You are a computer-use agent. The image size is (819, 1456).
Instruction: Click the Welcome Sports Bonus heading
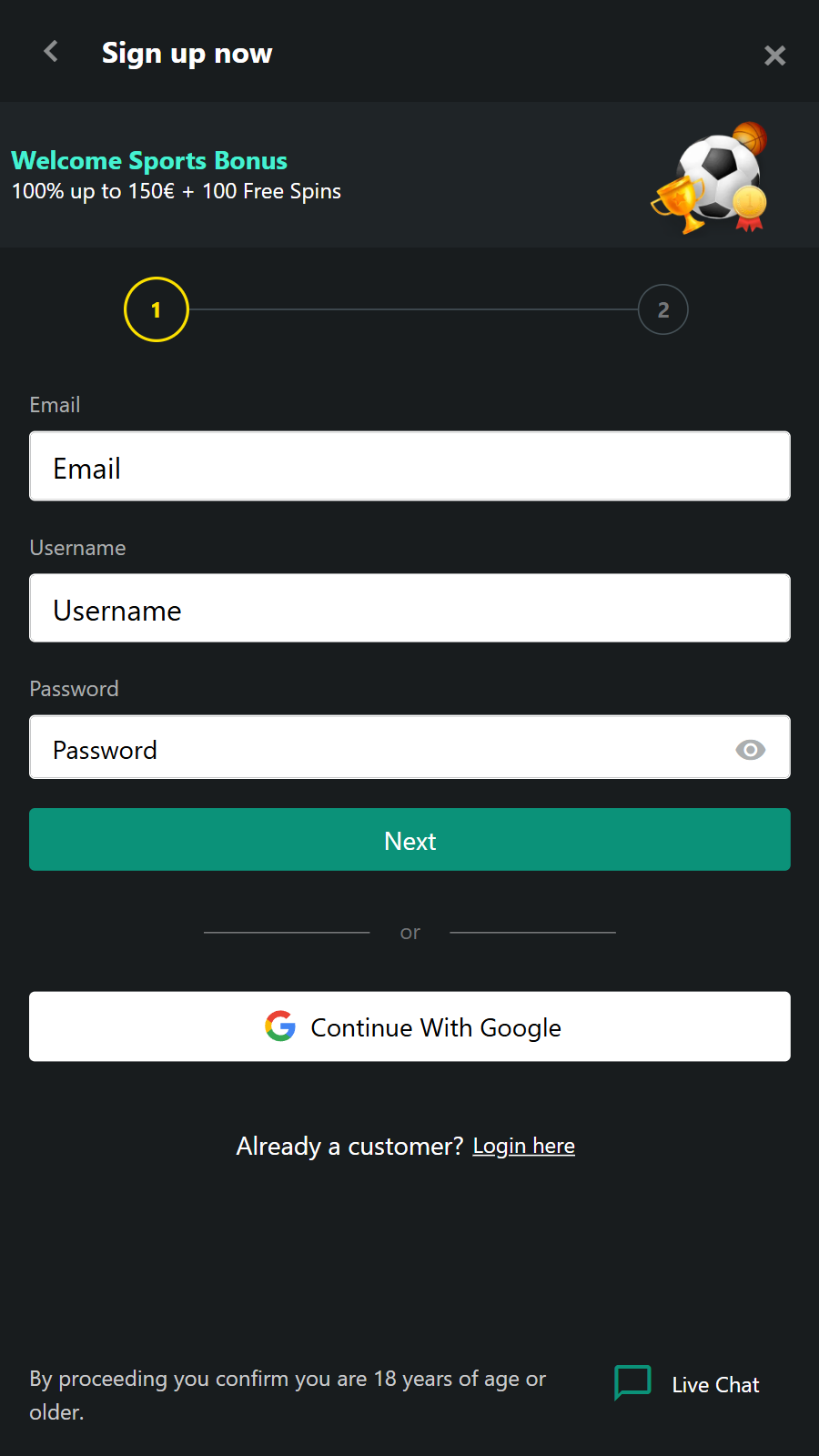click(x=149, y=161)
